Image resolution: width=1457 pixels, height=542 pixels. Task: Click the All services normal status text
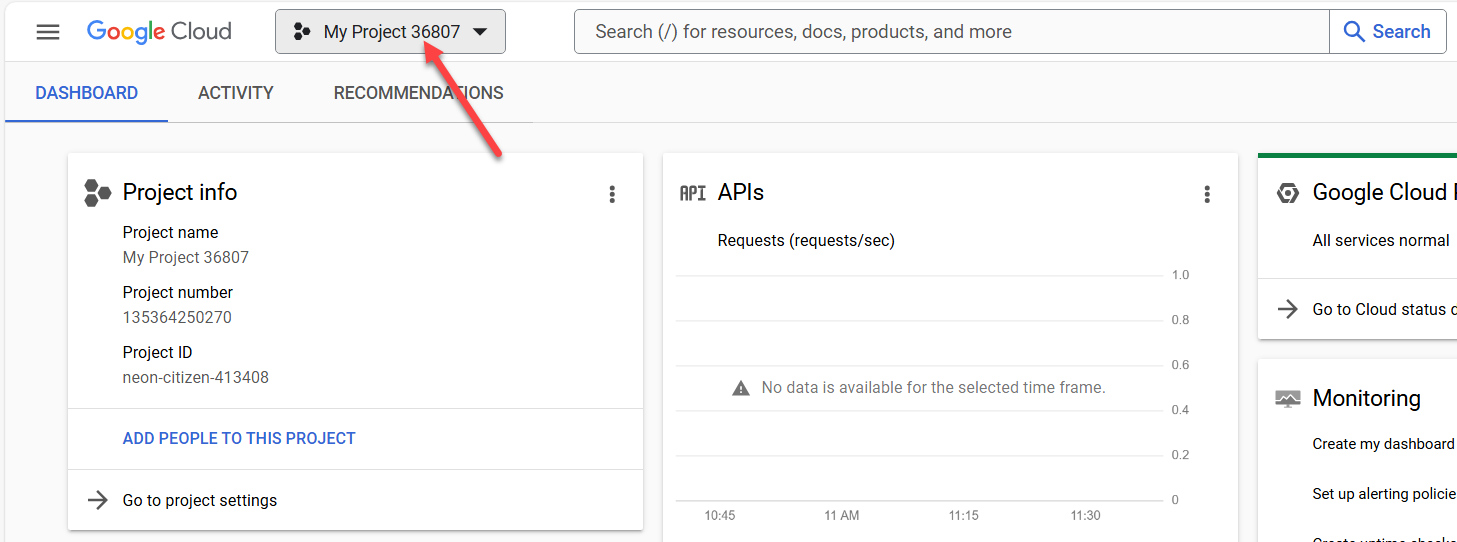[1381, 241]
